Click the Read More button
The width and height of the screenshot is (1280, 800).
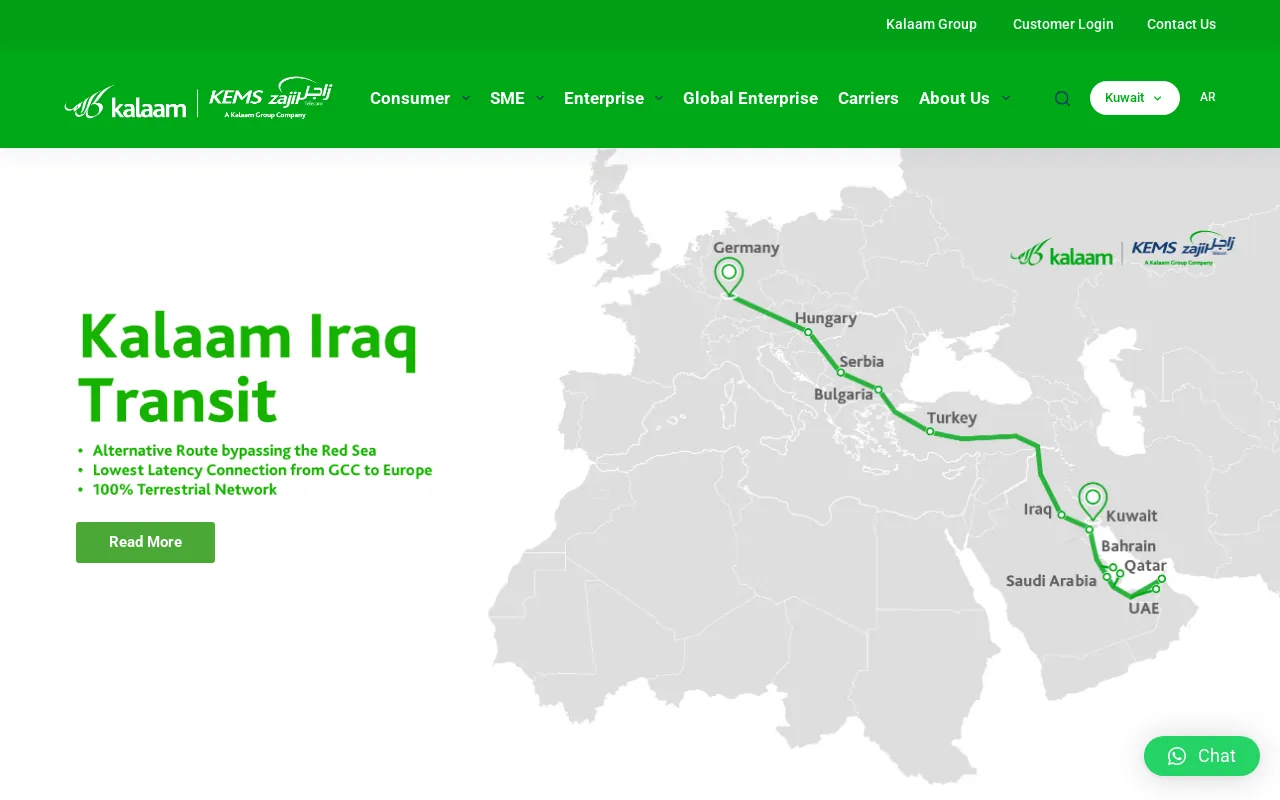pos(145,542)
